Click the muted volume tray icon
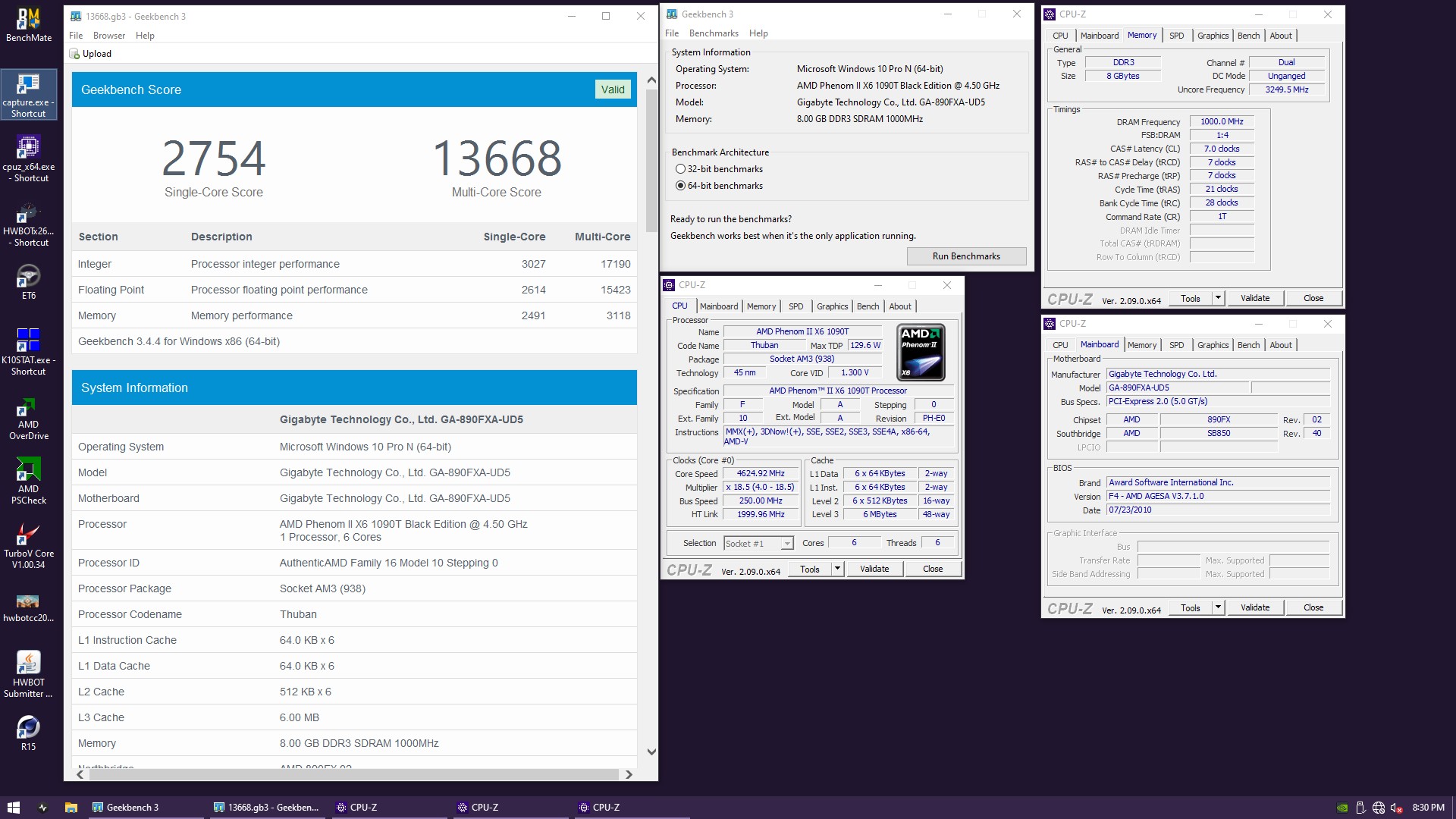This screenshot has width=1456, height=819. tap(1396, 808)
